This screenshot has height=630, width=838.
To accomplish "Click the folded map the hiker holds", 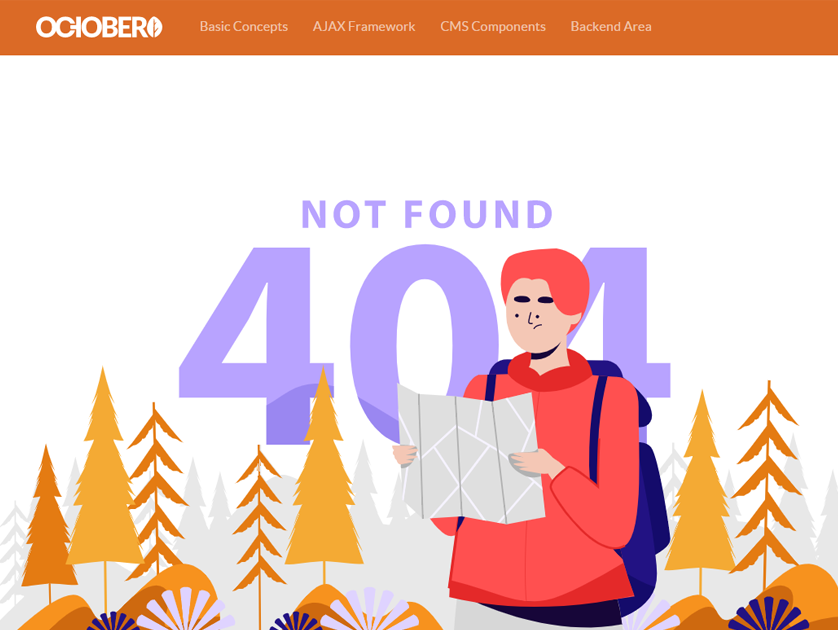I will tap(471, 454).
